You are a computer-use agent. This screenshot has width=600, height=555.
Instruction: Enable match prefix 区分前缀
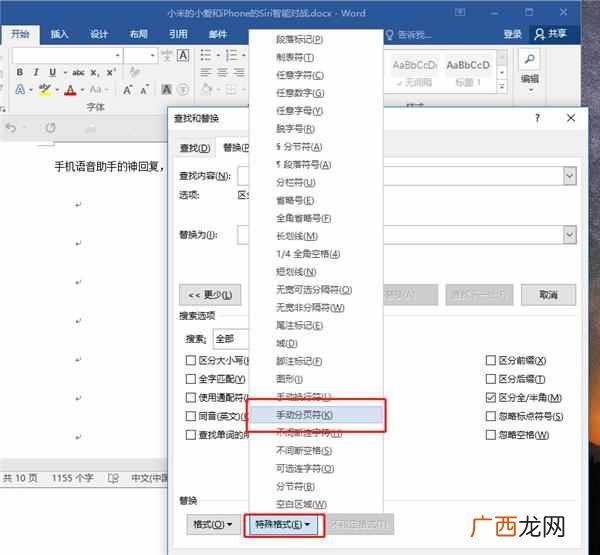point(490,360)
